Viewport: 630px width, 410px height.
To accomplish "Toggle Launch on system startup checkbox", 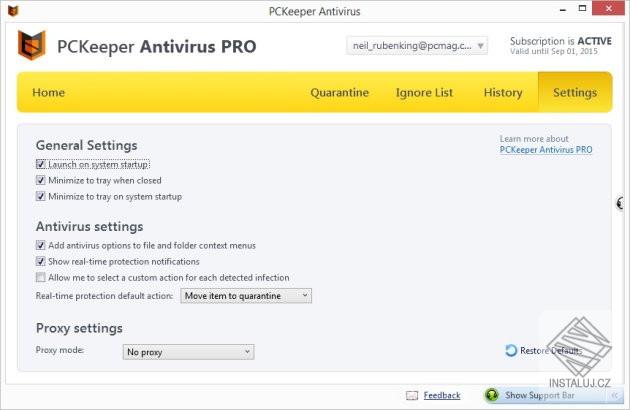I will pos(41,164).
